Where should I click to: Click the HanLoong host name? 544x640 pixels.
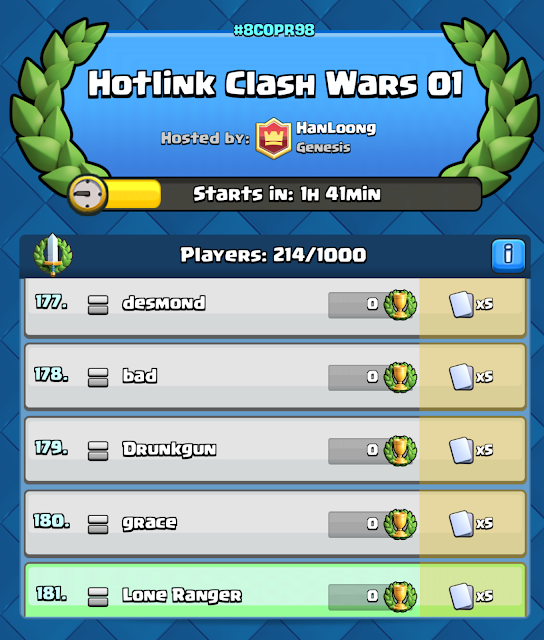point(336,128)
